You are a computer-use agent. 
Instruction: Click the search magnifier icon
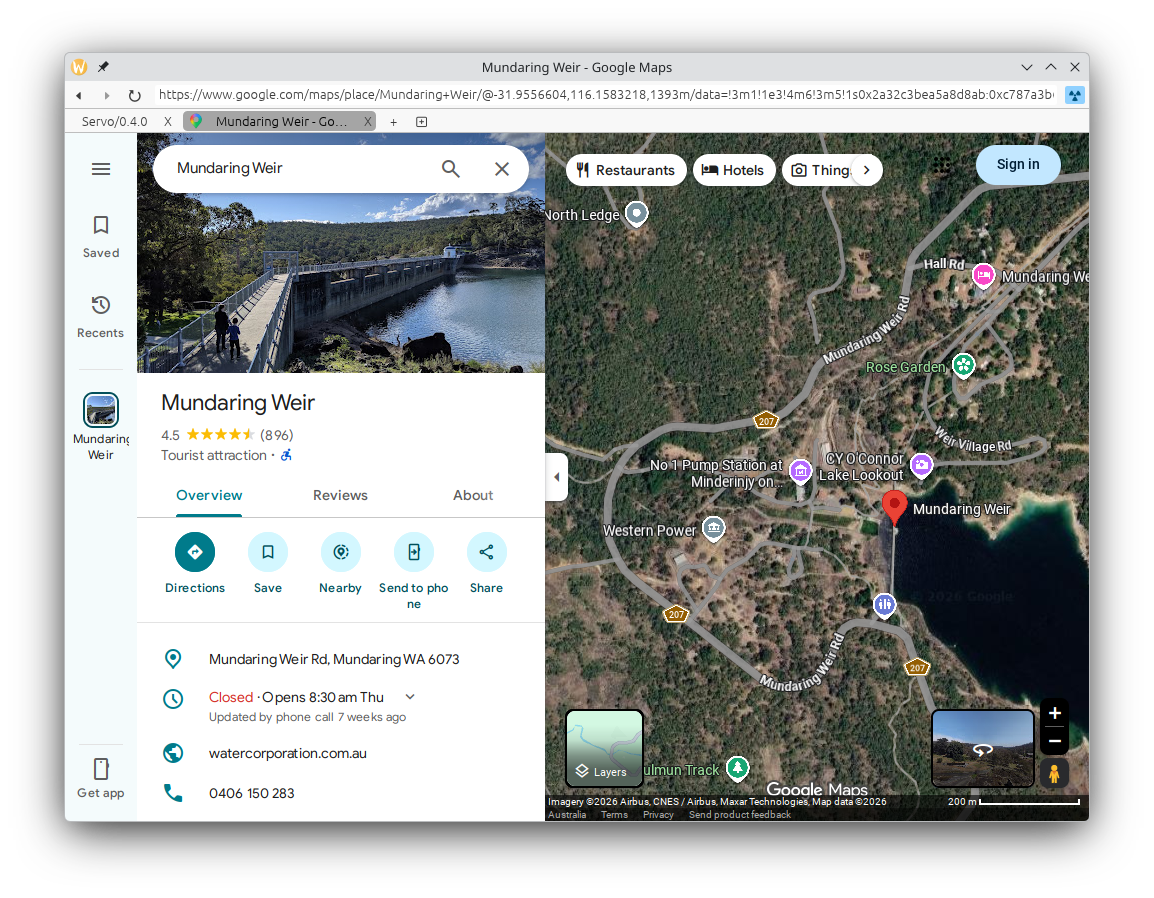coord(450,169)
